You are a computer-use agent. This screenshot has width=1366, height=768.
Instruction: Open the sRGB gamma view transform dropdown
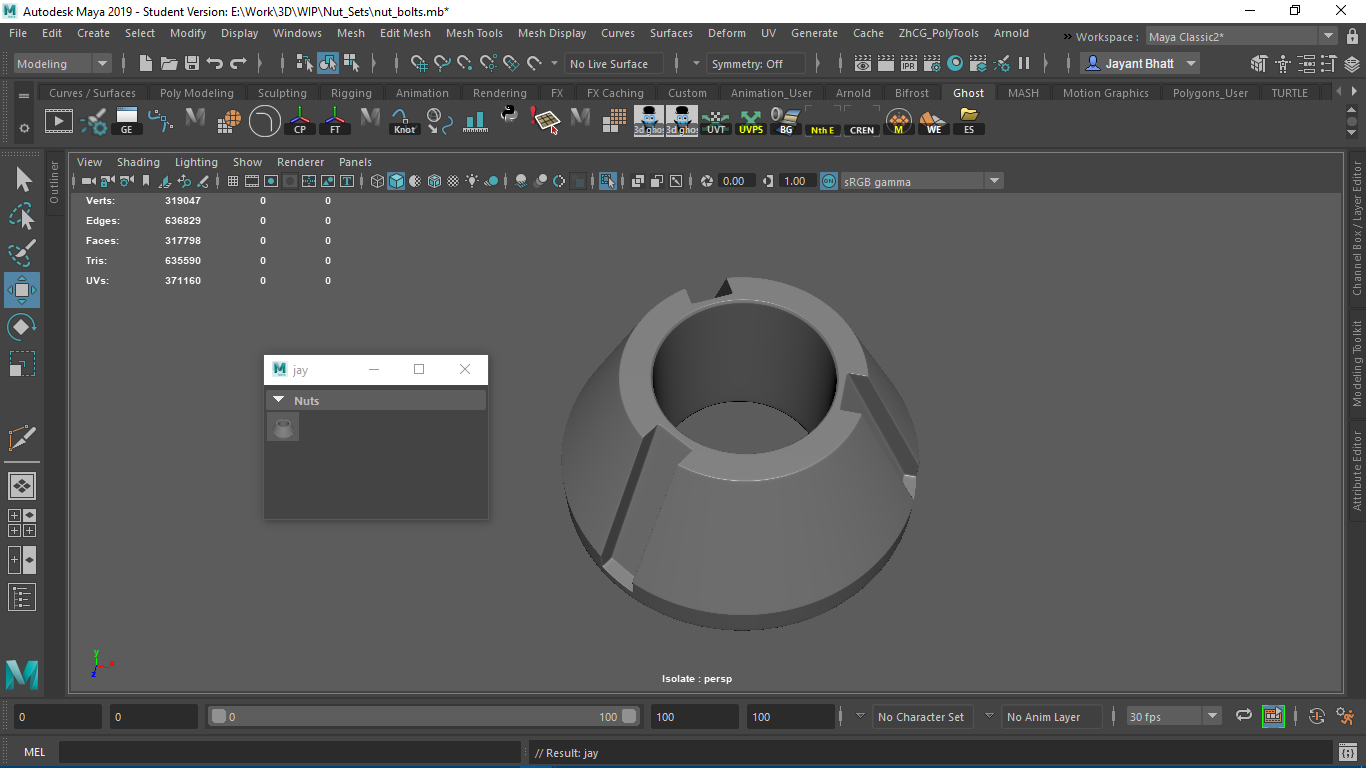tap(922, 181)
